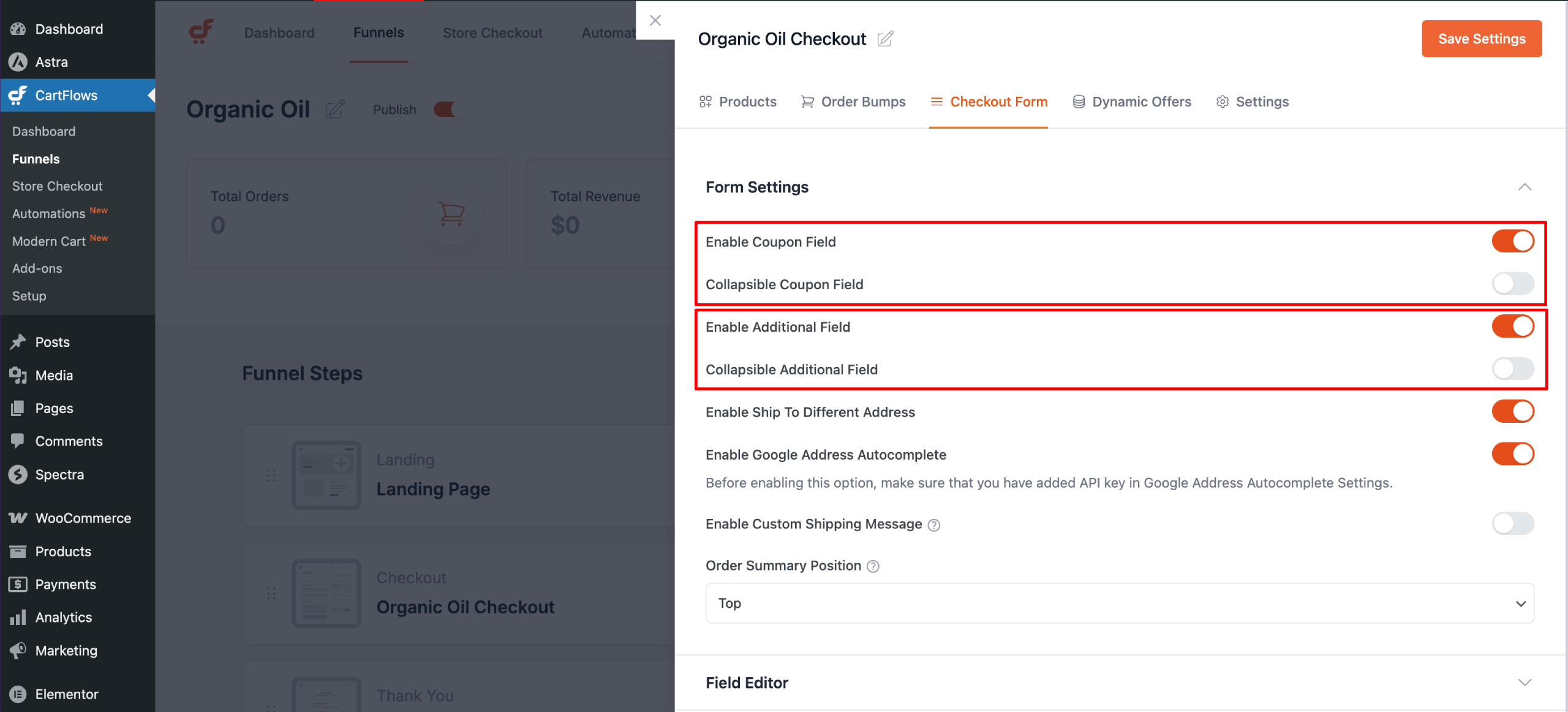Open Store Checkout in sidebar submenu
Viewport: 1568px width, 712px height.
58,186
